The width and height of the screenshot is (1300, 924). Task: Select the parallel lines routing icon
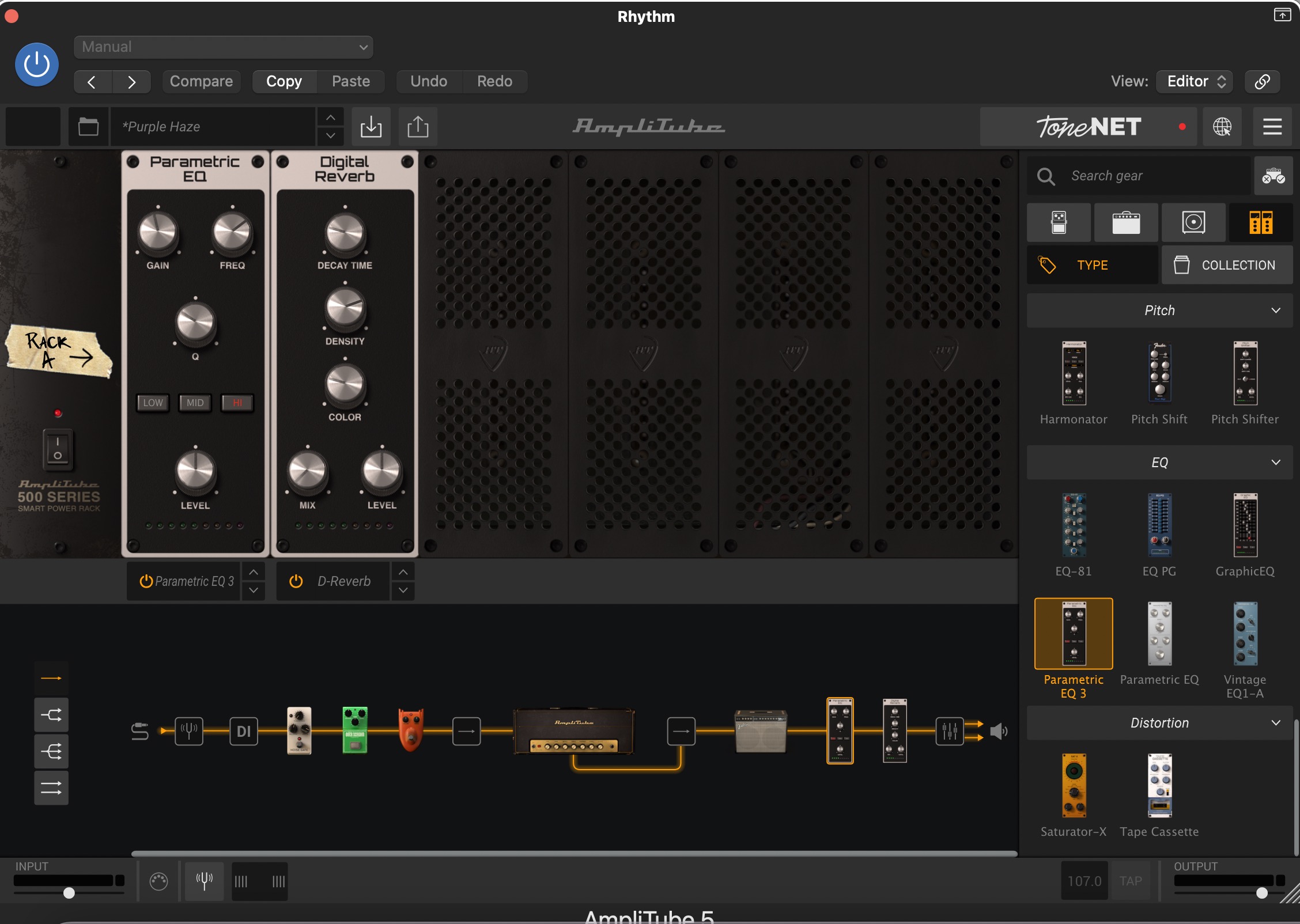pyautogui.click(x=51, y=788)
